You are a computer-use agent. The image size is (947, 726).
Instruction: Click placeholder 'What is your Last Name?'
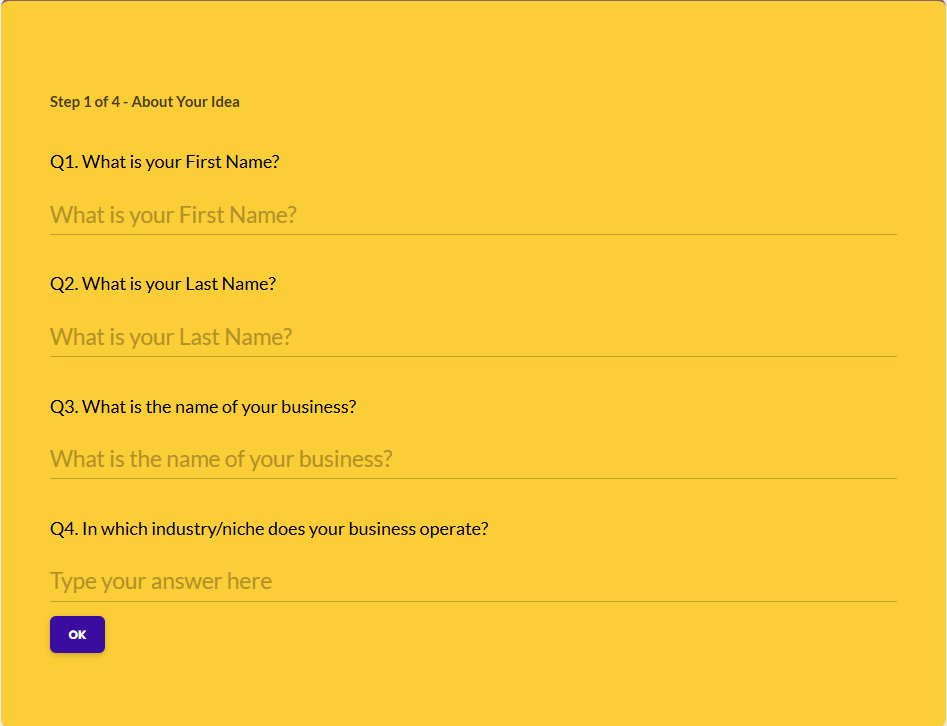171,337
